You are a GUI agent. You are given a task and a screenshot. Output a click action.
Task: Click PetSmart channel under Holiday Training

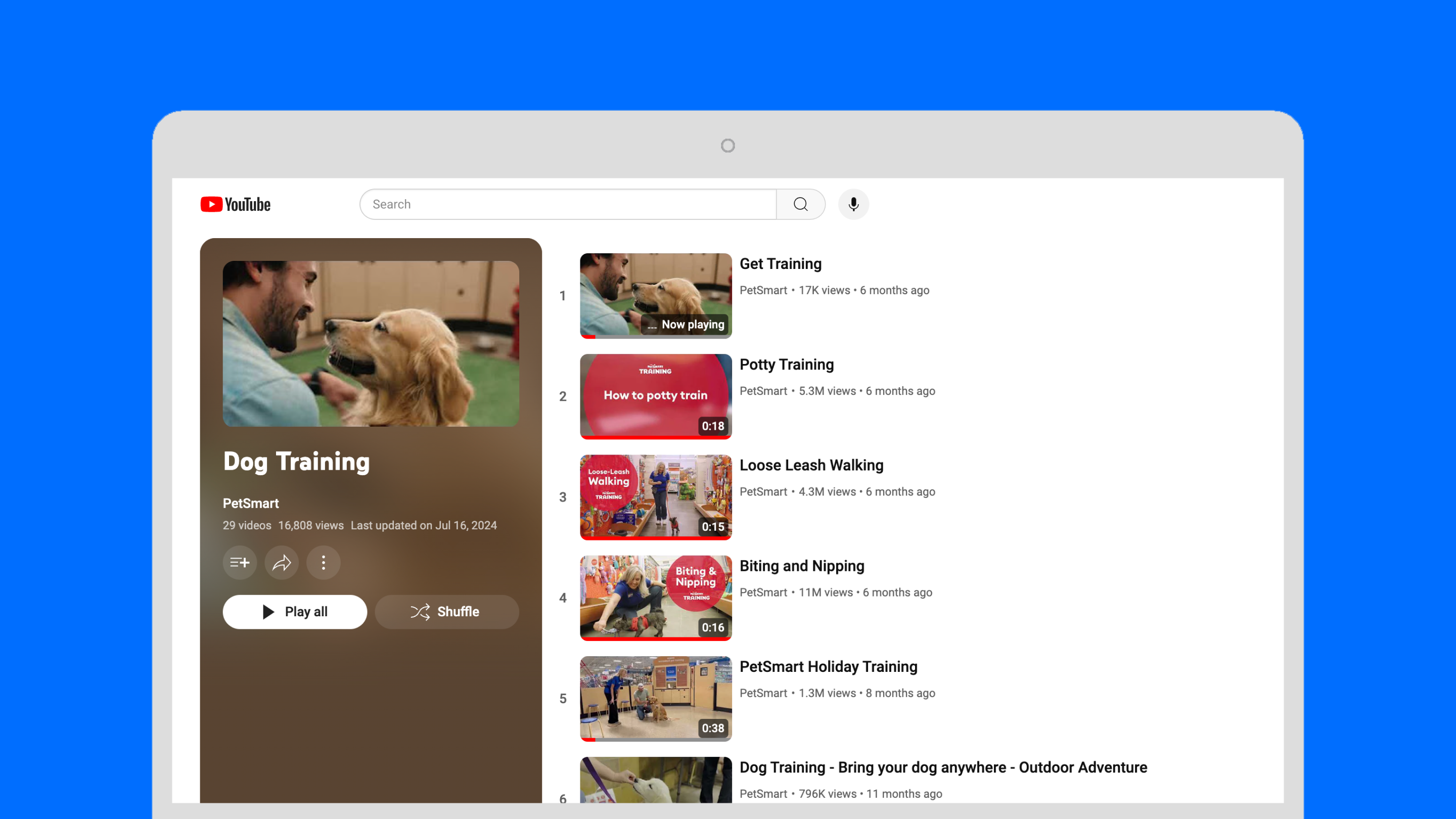(763, 693)
